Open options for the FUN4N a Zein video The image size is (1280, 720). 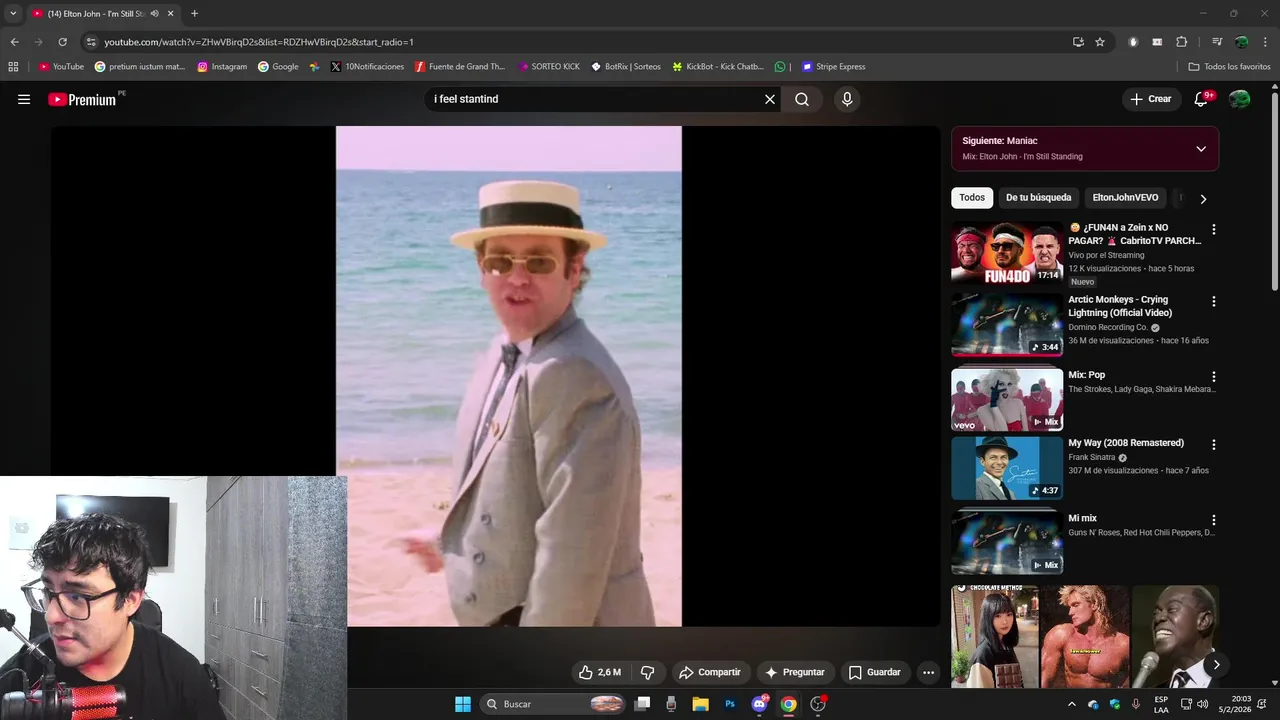click(x=1214, y=229)
